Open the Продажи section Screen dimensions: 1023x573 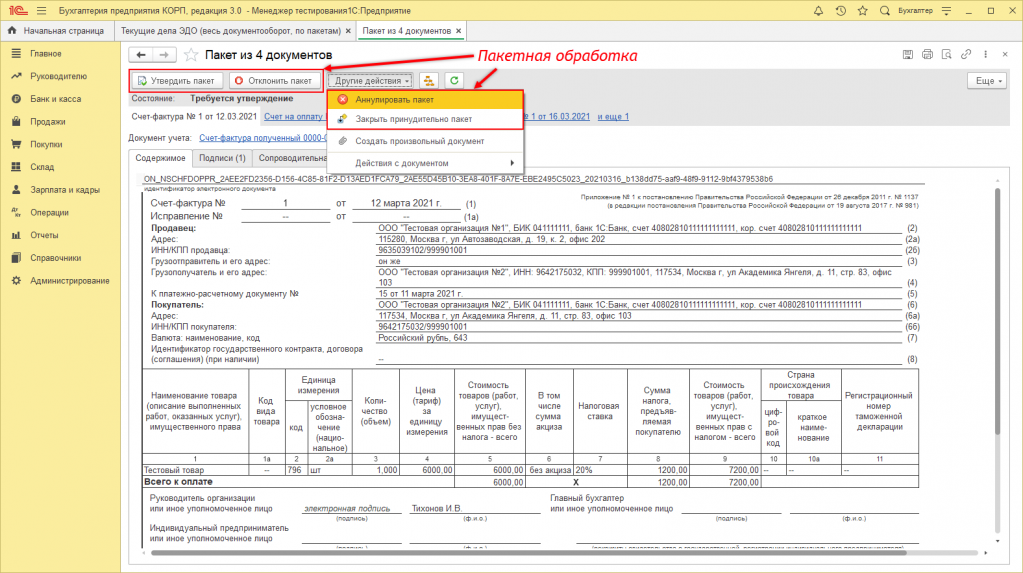point(48,122)
